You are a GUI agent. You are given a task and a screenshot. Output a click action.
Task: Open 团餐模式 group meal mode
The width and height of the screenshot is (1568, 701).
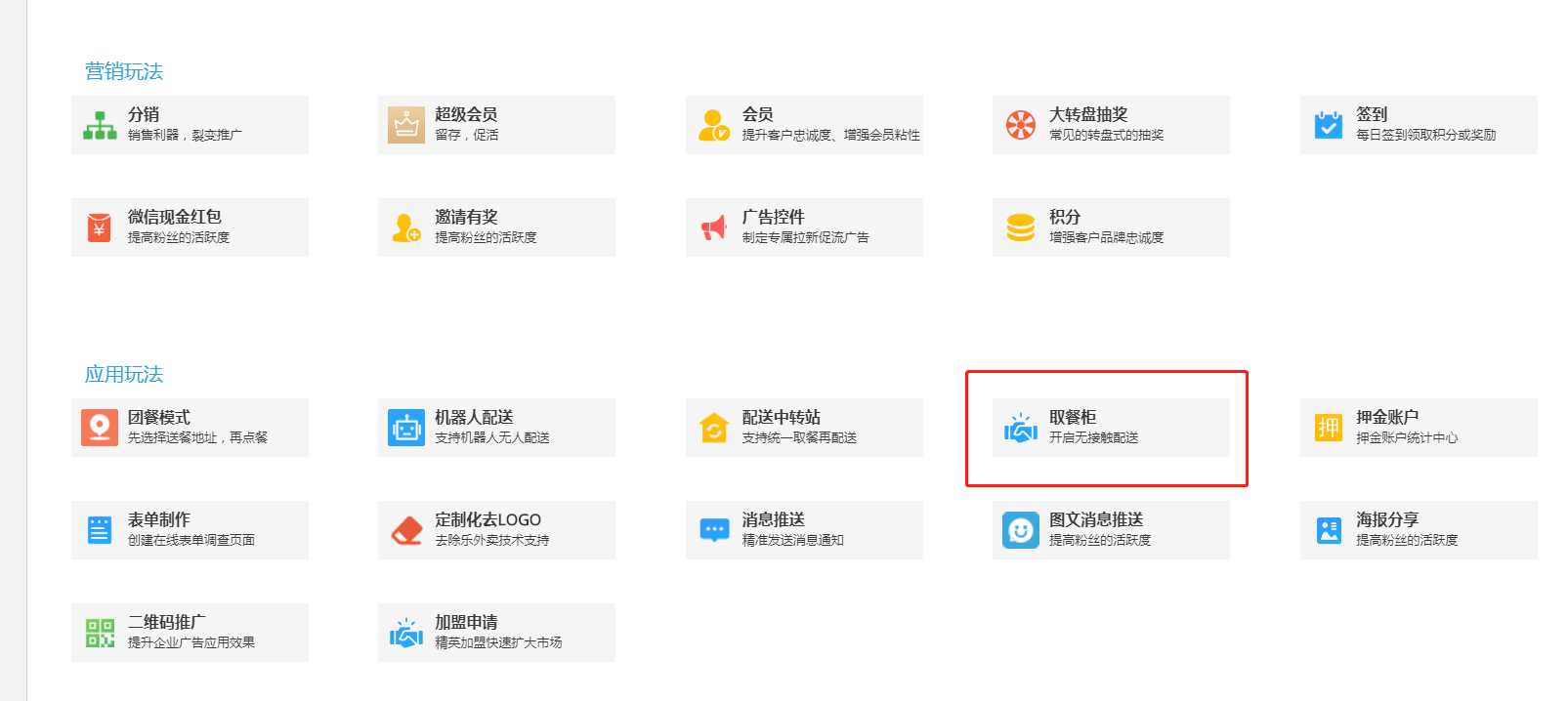[189, 428]
